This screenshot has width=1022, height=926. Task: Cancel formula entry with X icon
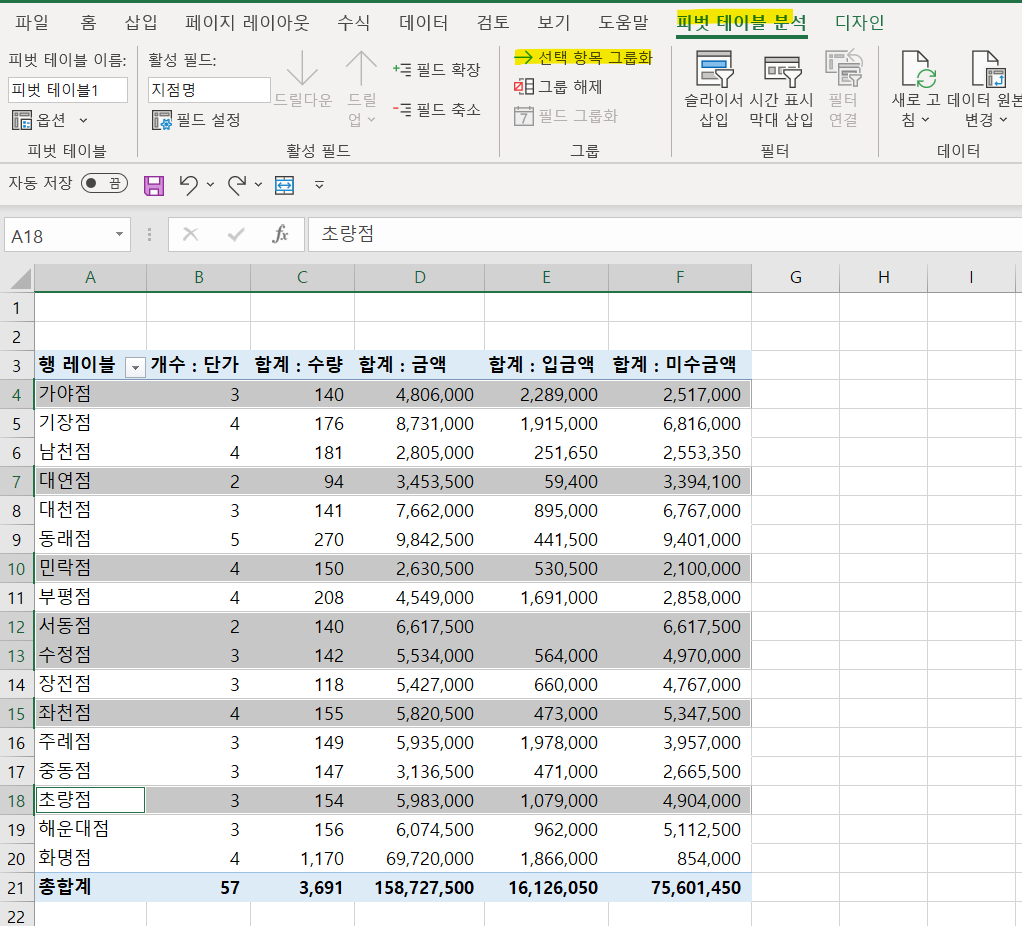[x=190, y=235]
